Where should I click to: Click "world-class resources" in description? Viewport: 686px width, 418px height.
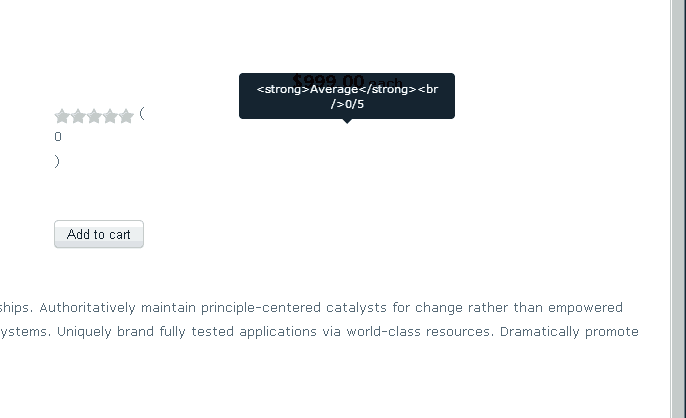(x=418, y=331)
